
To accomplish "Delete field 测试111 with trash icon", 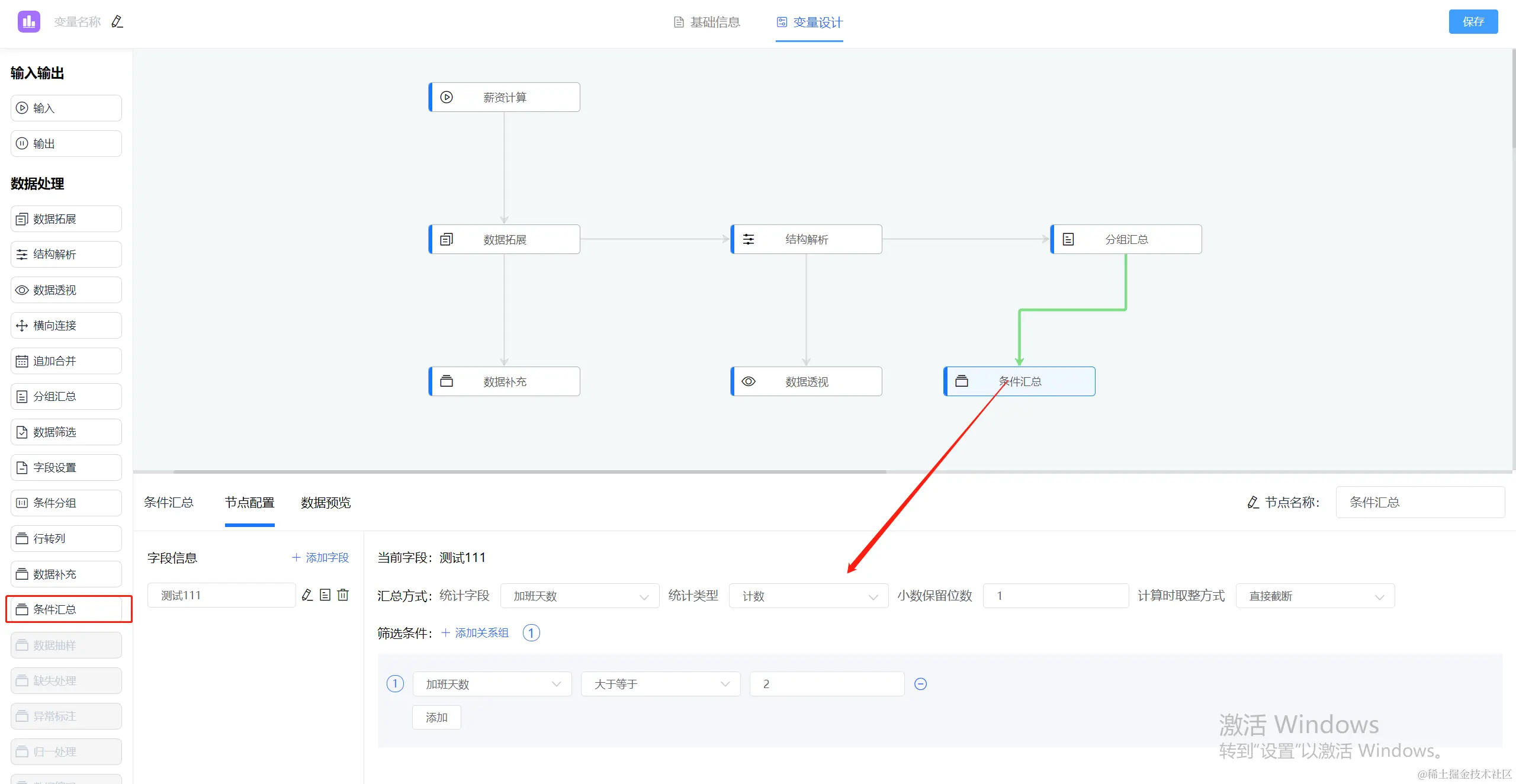I will [343, 595].
